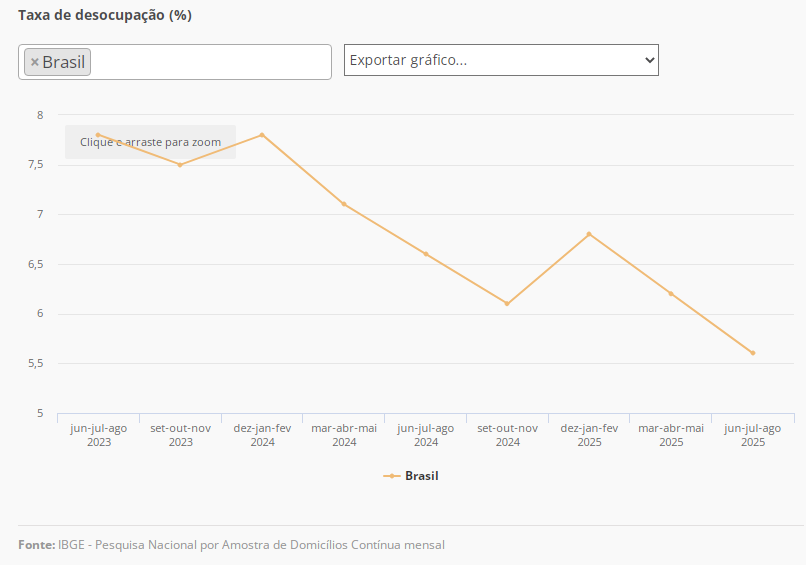Select the mar-abr-mai 2024 data point

(x=344, y=204)
